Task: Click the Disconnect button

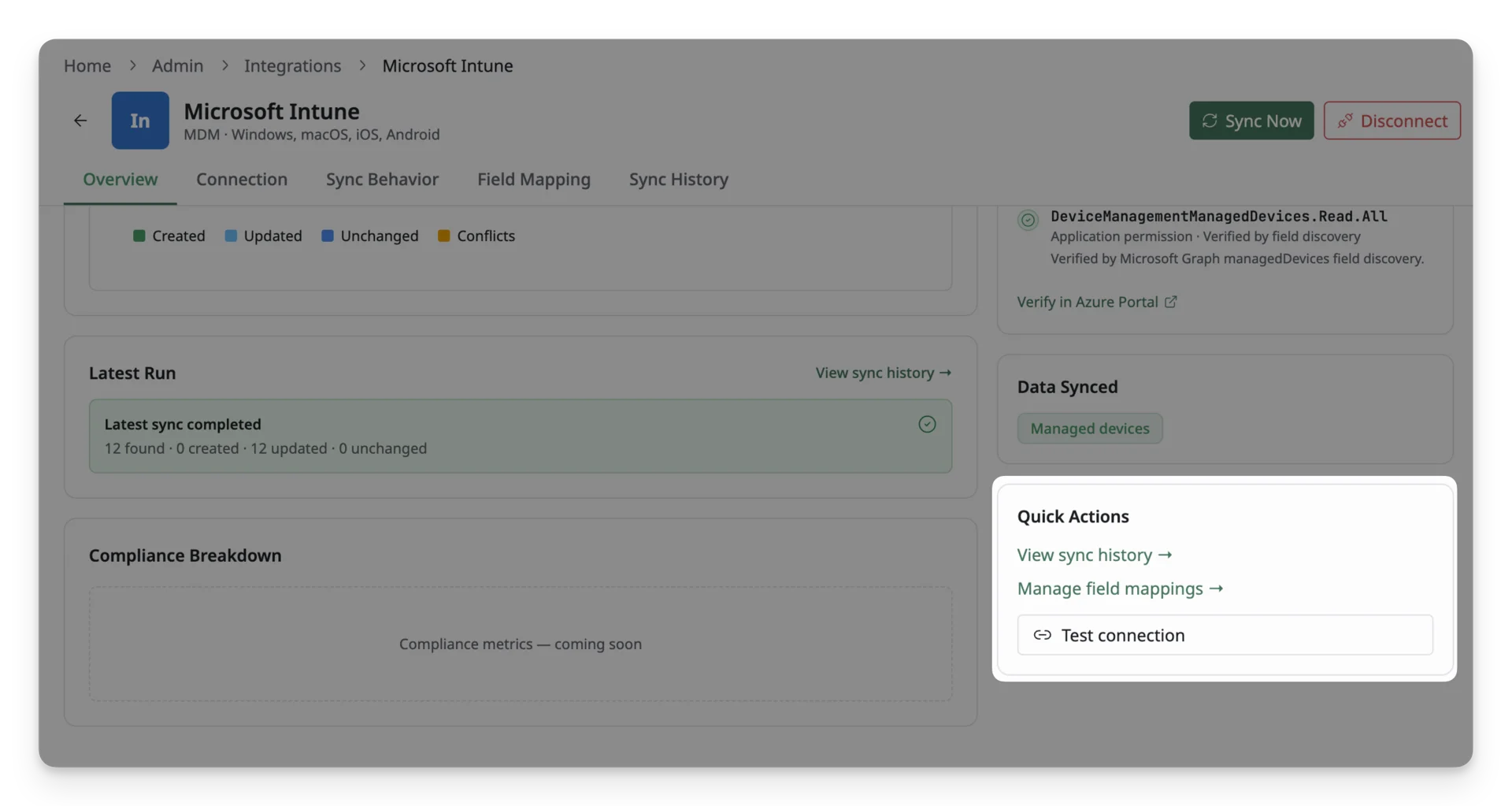Action: pyautogui.click(x=1392, y=121)
